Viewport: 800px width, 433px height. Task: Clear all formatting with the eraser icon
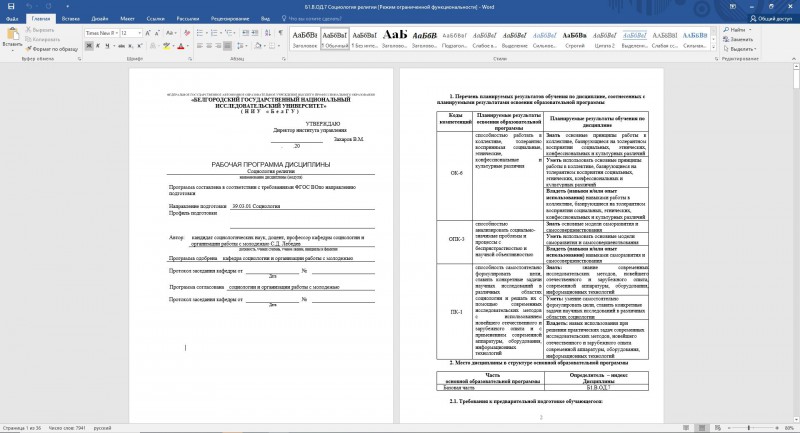[x=187, y=33]
